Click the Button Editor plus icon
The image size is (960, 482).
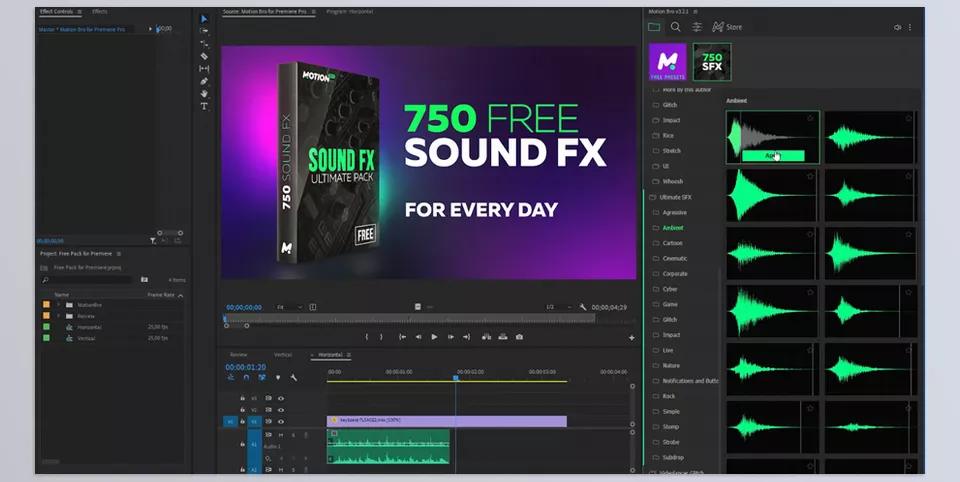631,337
